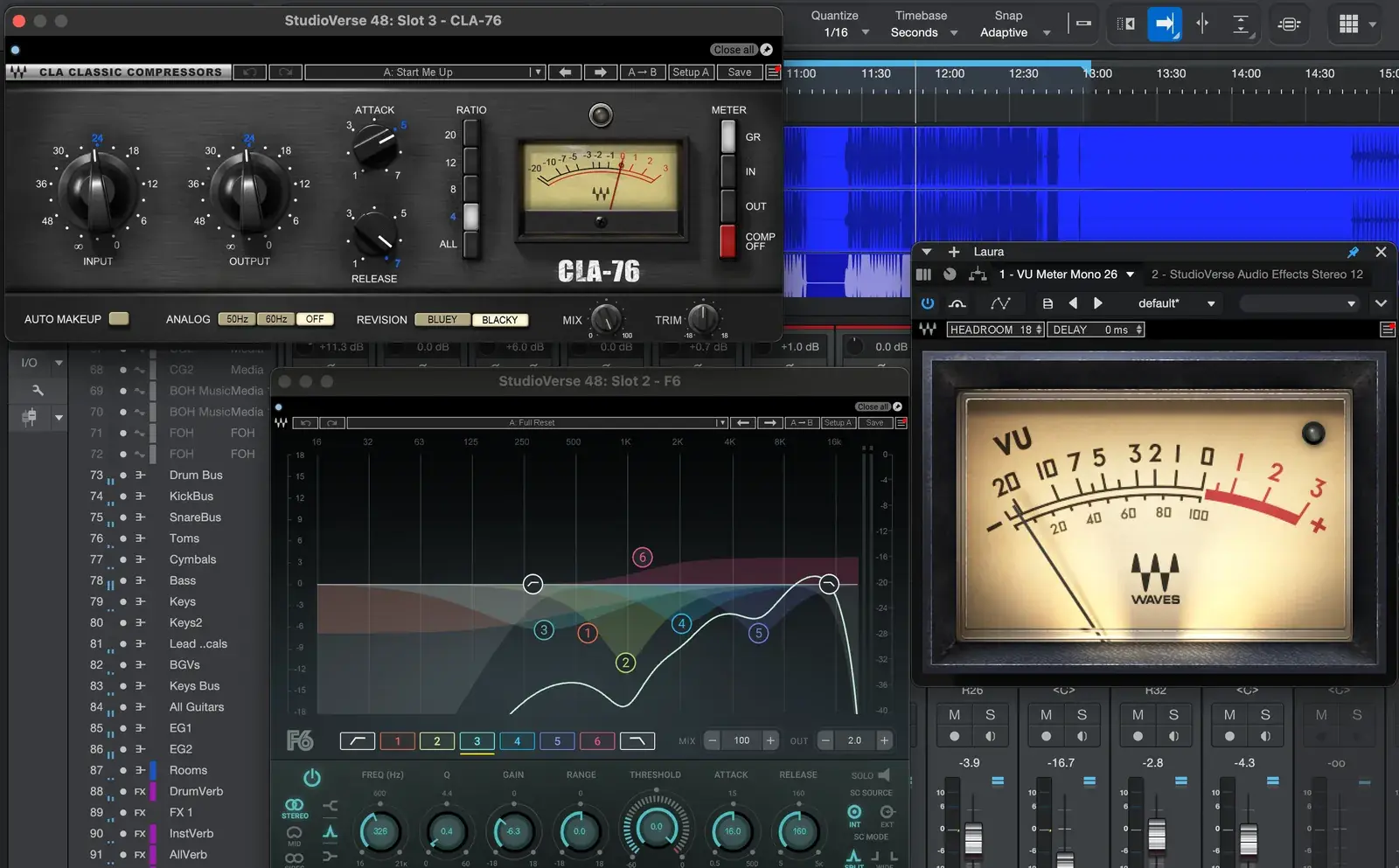Choose BLACKY revision in CLA-76

tap(500, 320)
